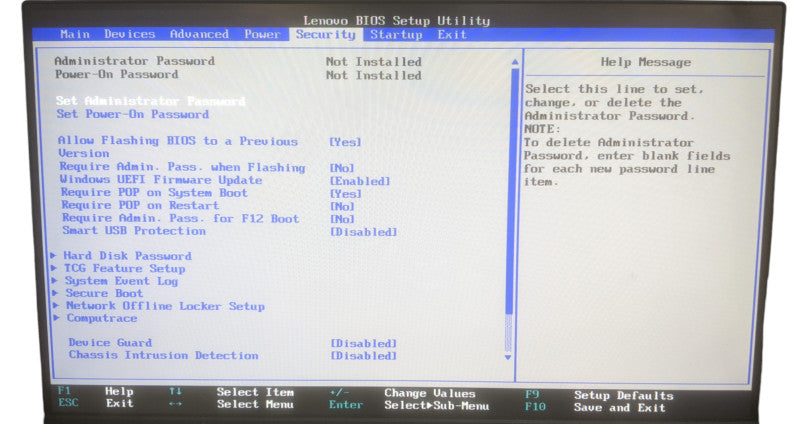Select the Security tab
The width and height of the screenshot is (800, 424).
click(x=326, y=34)
